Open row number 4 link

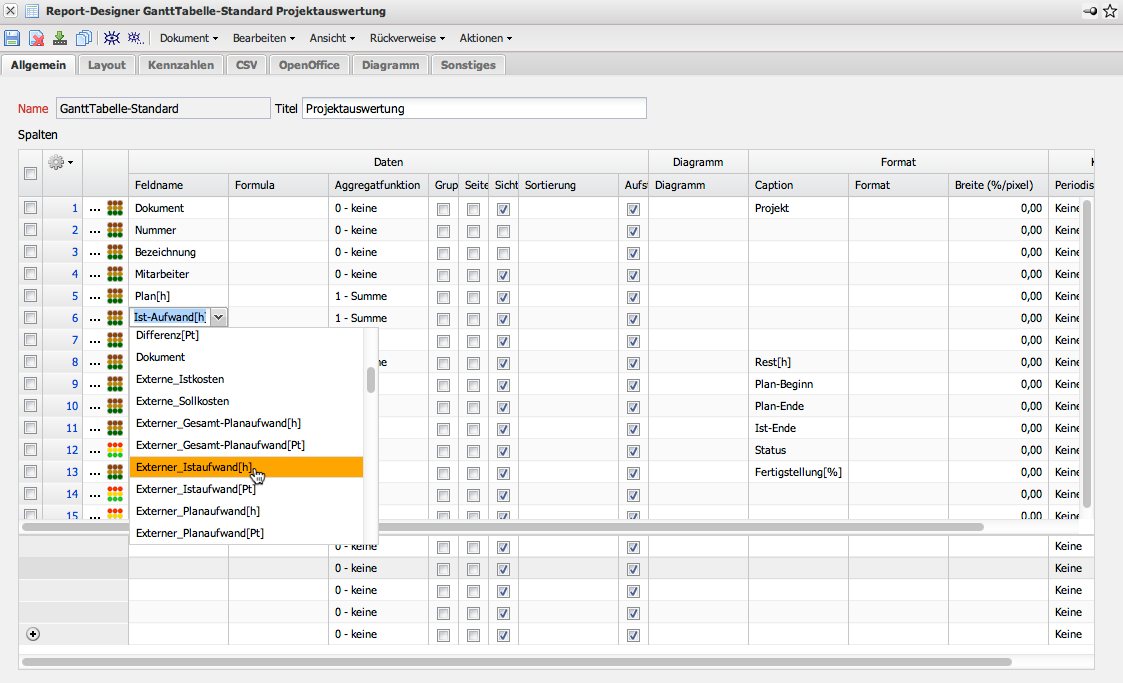pyautogui.click(x=74, y=274)
